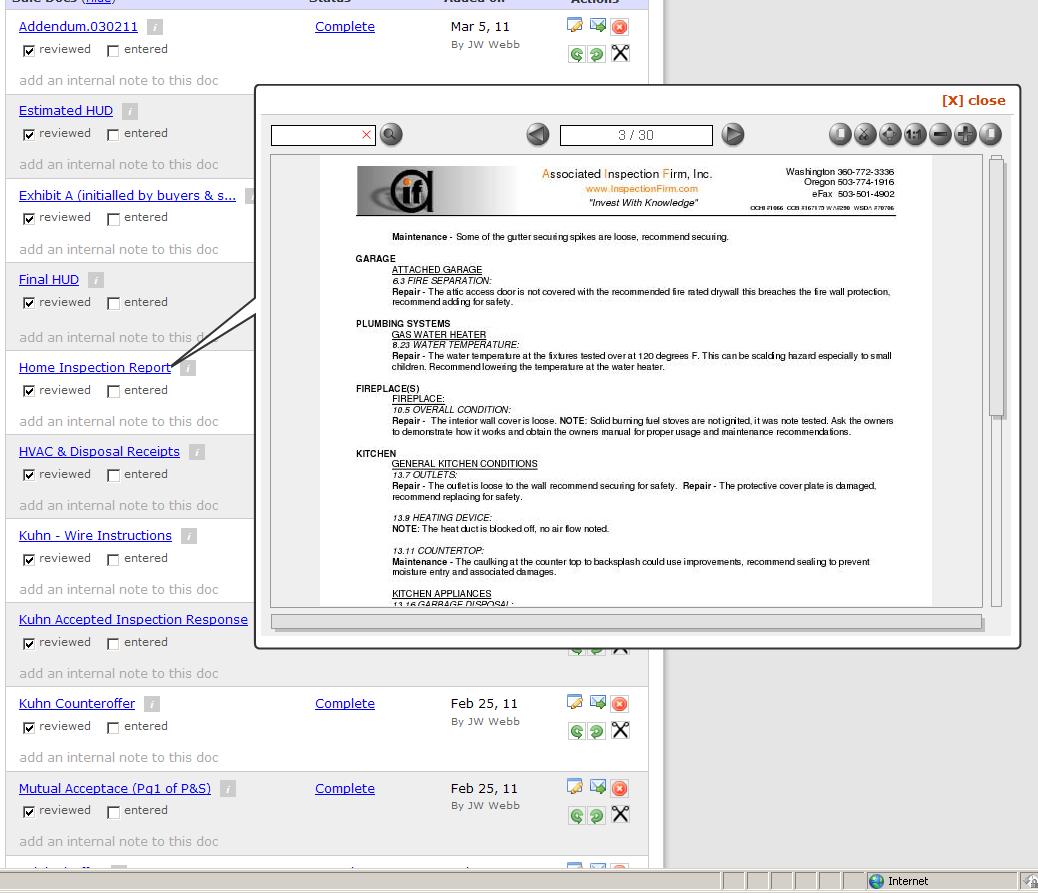The height and width of the screenshot is (893, 1038).
Task: Click the search magnifier in document viewer
Action: [391, 134]
